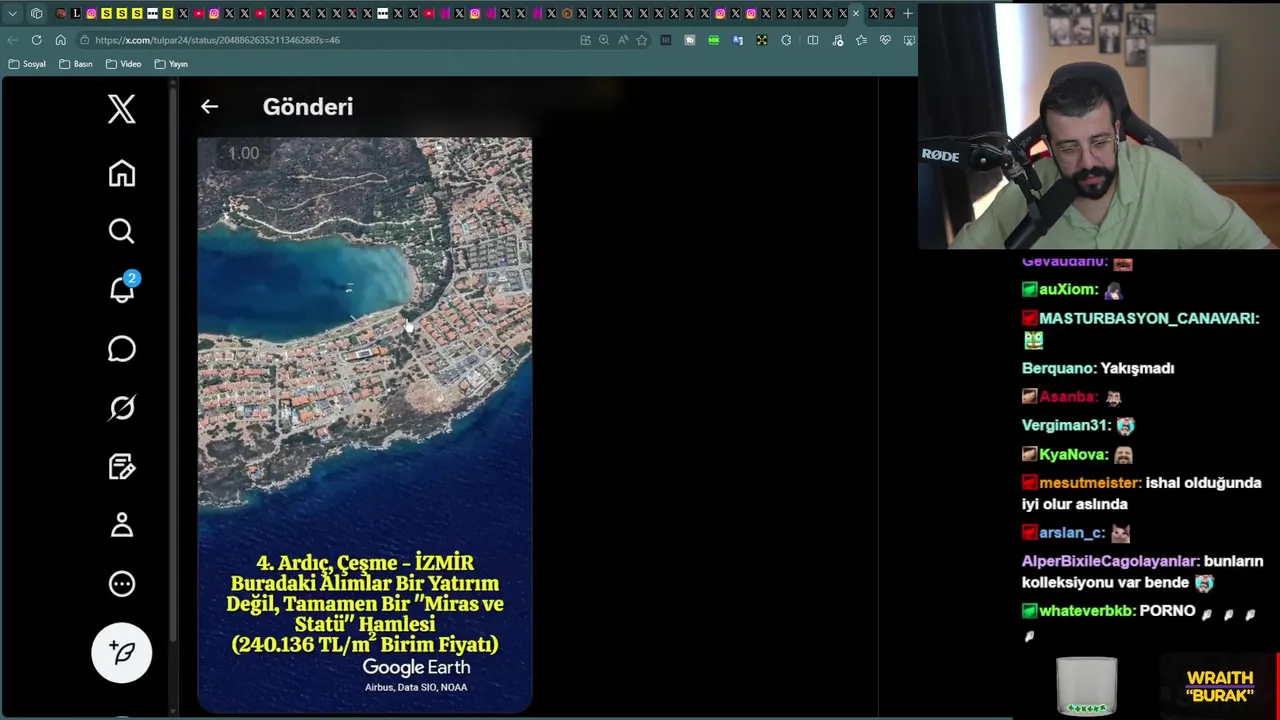
Task: Click chat username auXiom
Action: pyautogui.click(x=1067, y=289)
